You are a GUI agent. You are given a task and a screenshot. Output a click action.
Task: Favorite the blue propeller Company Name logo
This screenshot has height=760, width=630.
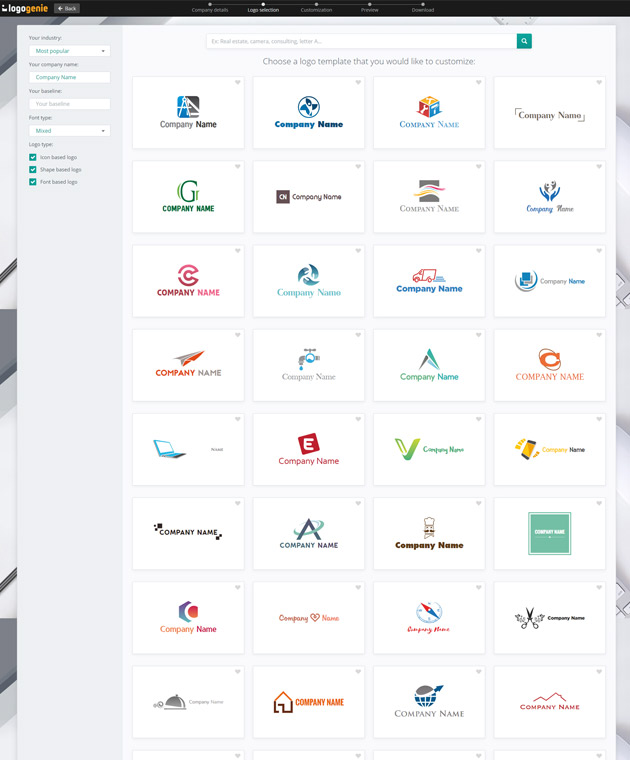[x=358, y=82]
